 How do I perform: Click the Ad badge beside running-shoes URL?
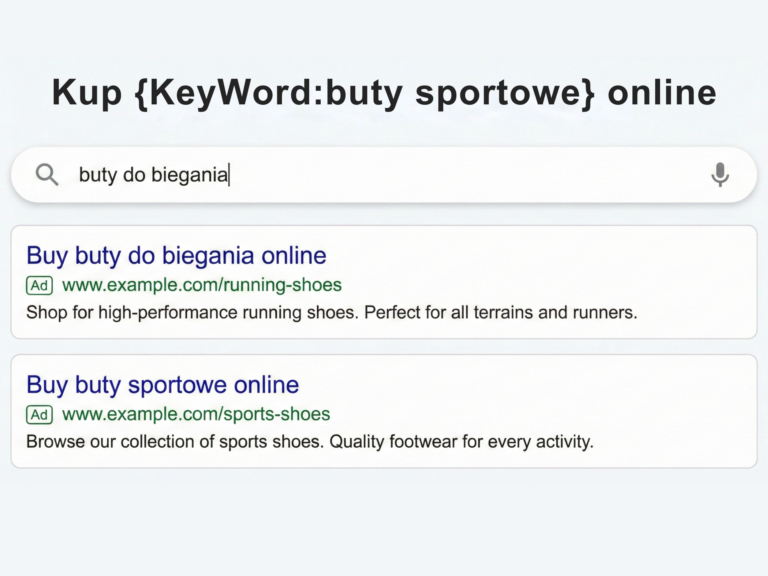[x=39, y=285]
